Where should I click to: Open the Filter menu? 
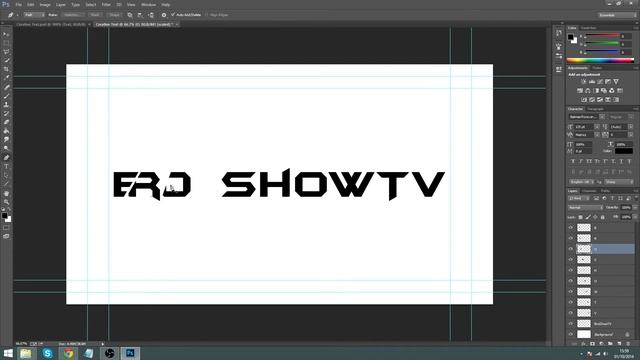pos(106,5)
